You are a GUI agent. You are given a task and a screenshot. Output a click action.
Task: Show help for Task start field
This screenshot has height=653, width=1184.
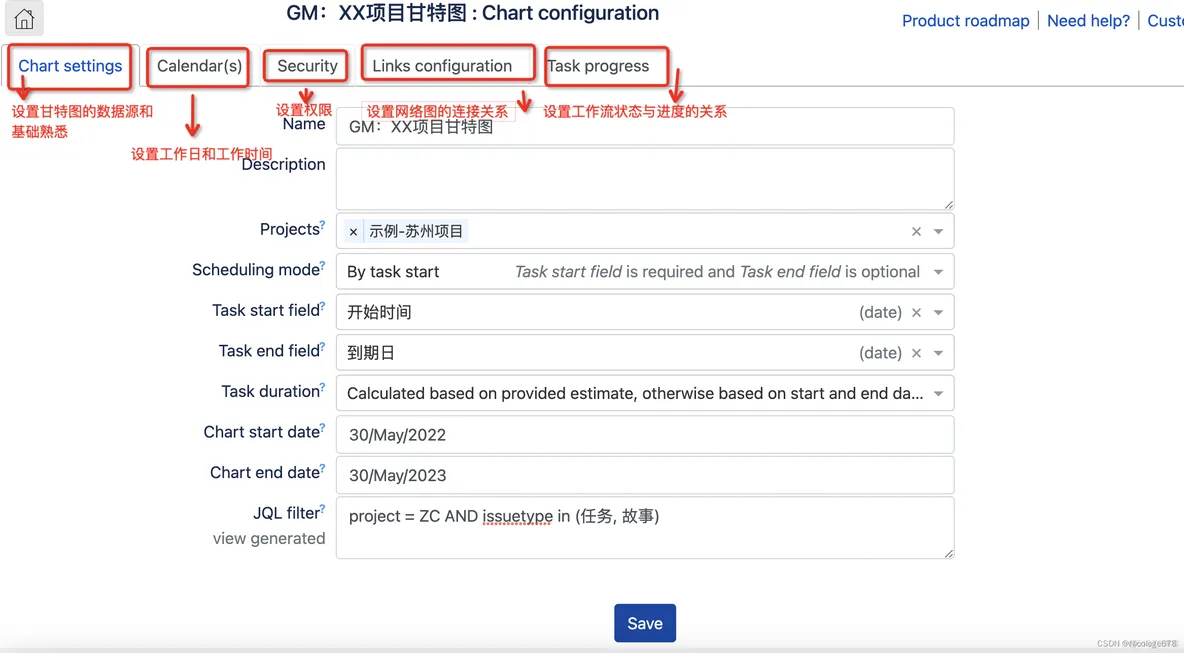322,306
